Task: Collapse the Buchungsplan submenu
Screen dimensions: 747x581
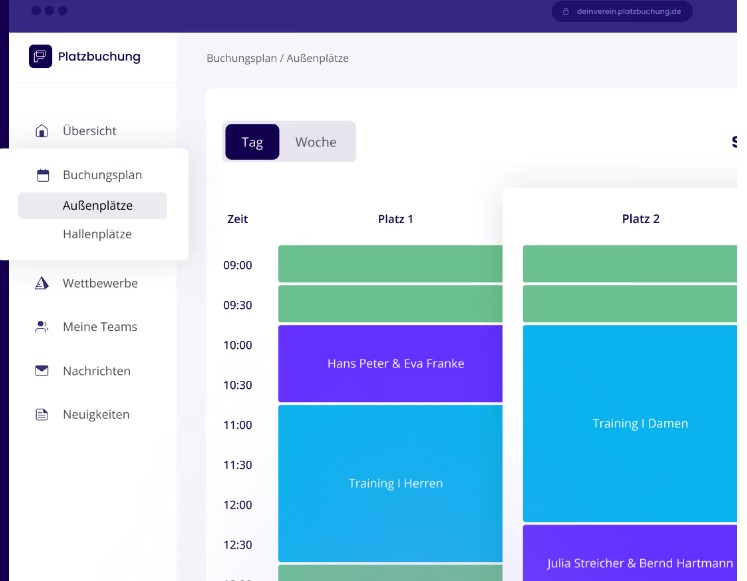Action: coord(101,175)
